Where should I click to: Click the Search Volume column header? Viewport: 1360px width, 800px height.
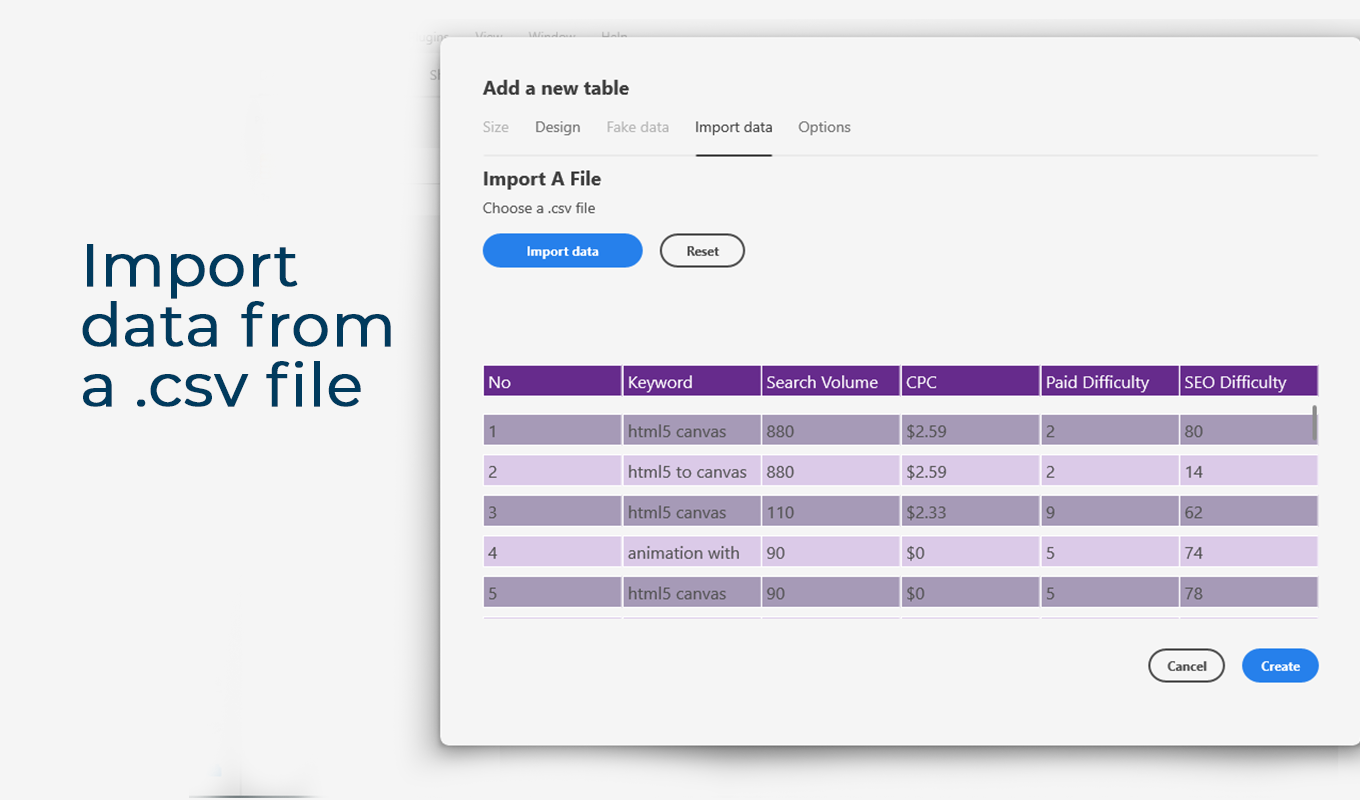coord(831,381)
